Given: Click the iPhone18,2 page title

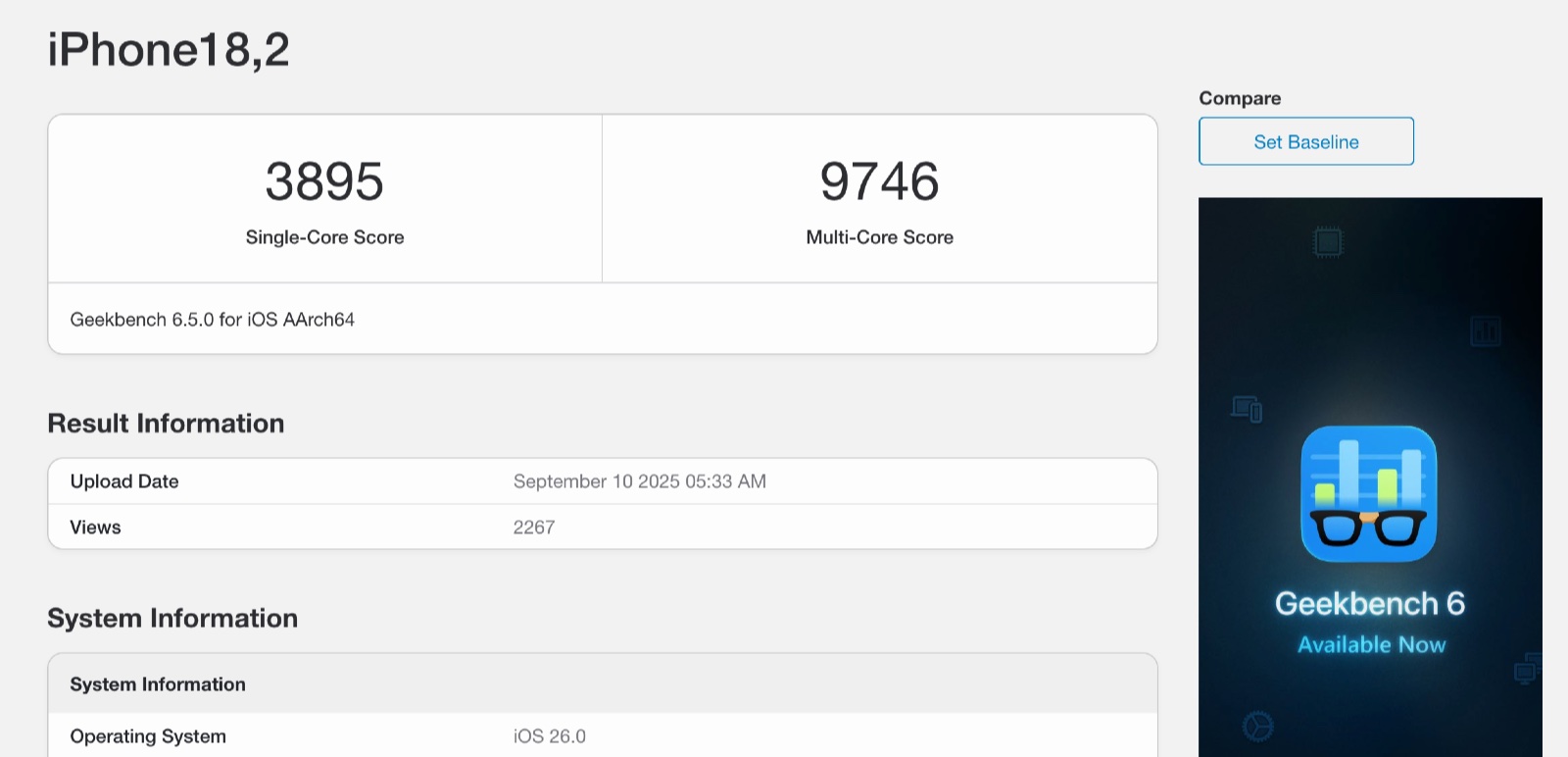Looking at the screenshot, I should [169, 49].
